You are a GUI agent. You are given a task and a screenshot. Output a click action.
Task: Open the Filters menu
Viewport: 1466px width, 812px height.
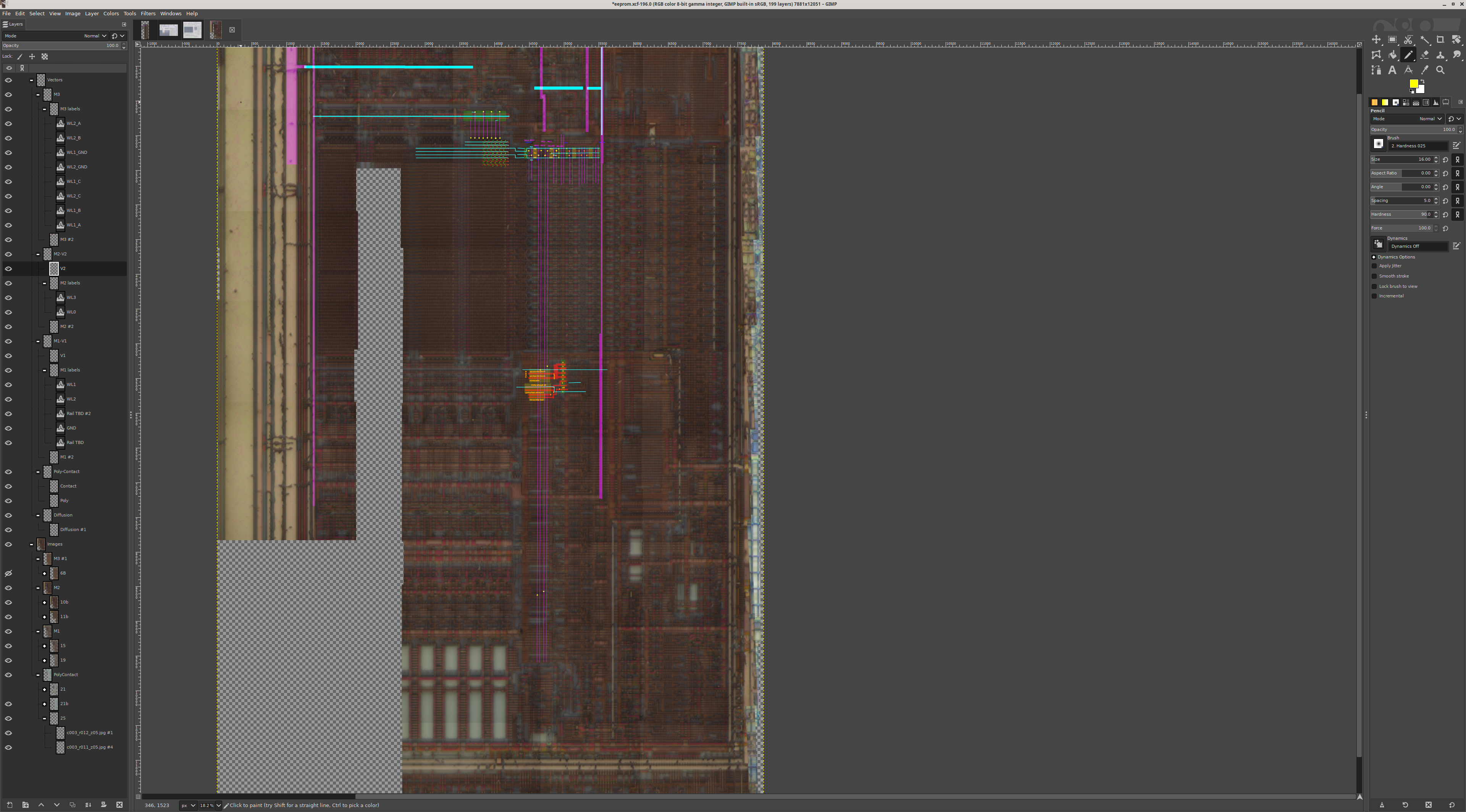tap(148, 14)
